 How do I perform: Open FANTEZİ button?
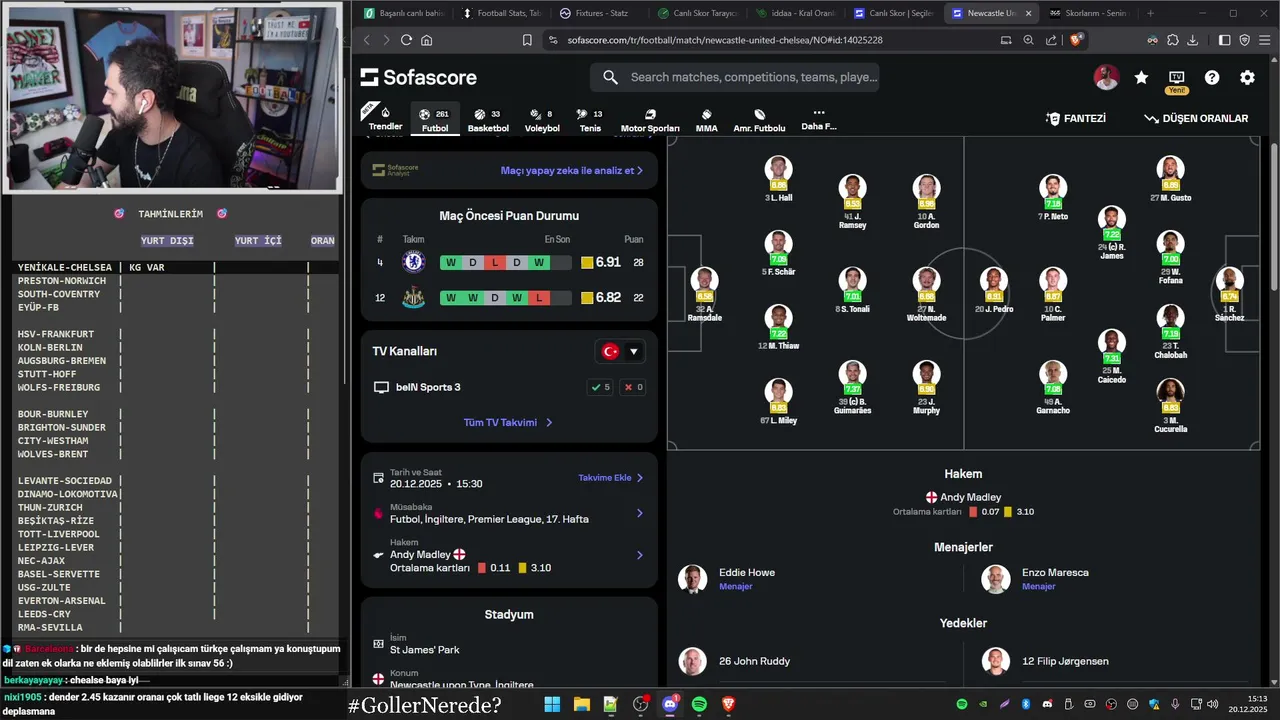[1076, 118]
